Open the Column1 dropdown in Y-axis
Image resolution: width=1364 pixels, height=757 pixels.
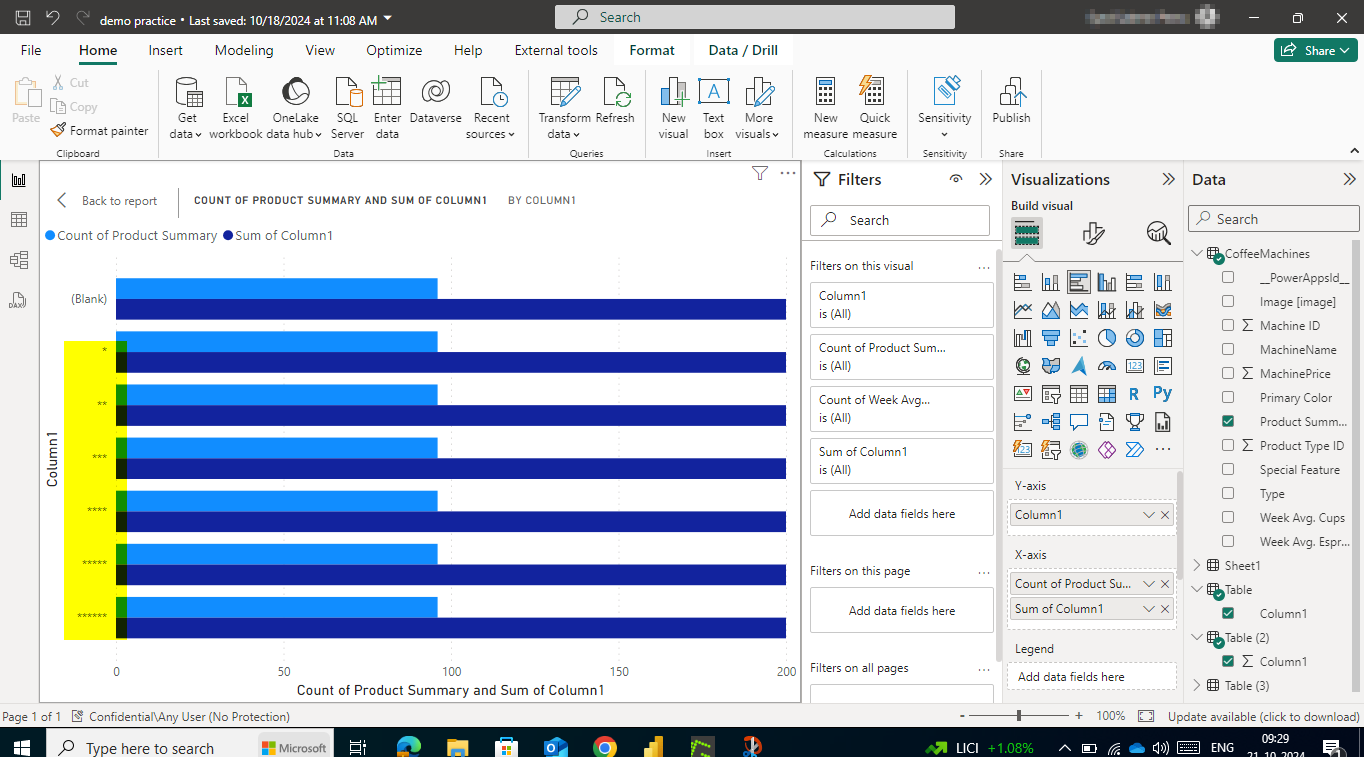coord(1148,514)
